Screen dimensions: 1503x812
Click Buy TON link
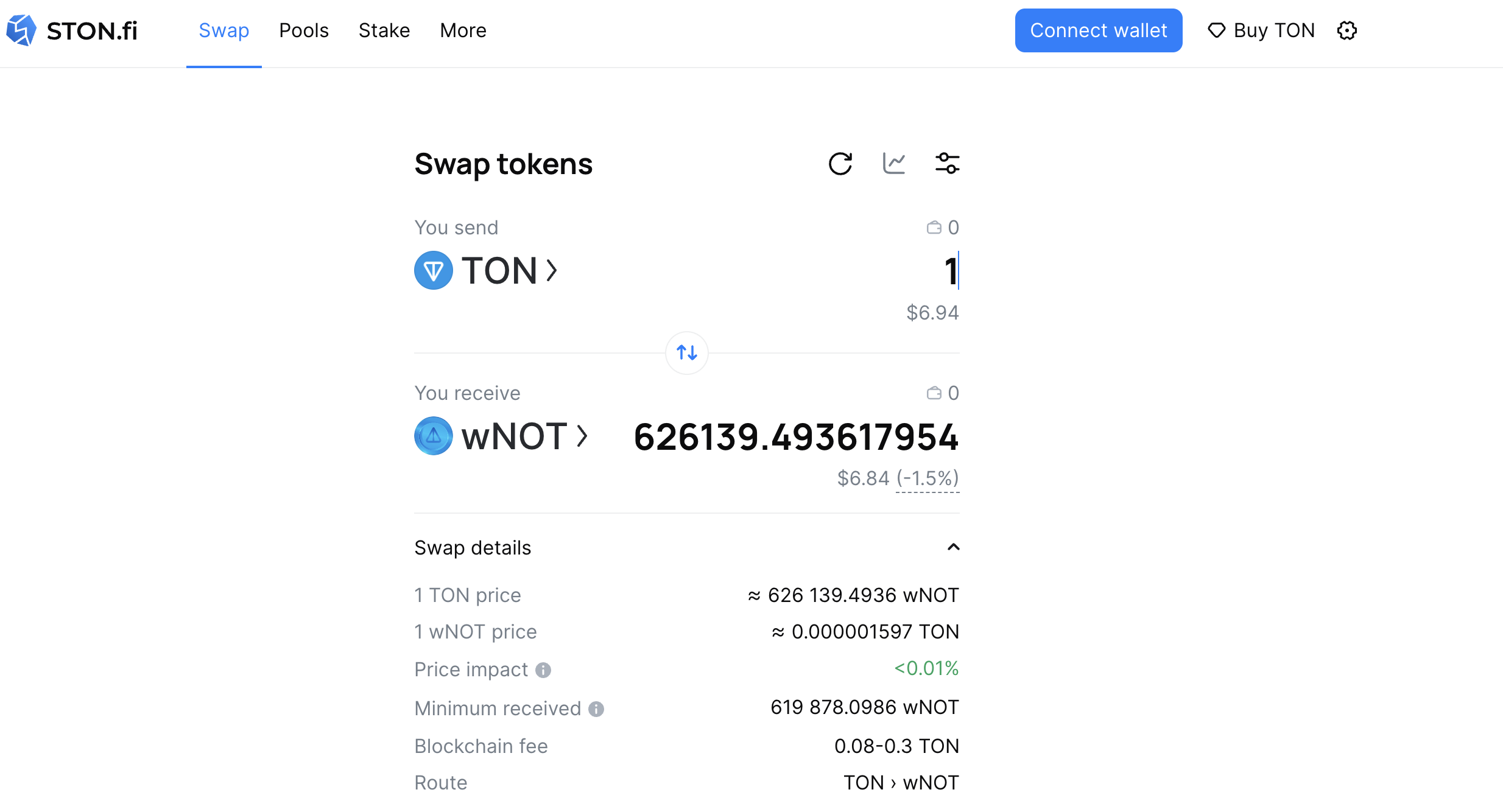tap(1261, 30)
